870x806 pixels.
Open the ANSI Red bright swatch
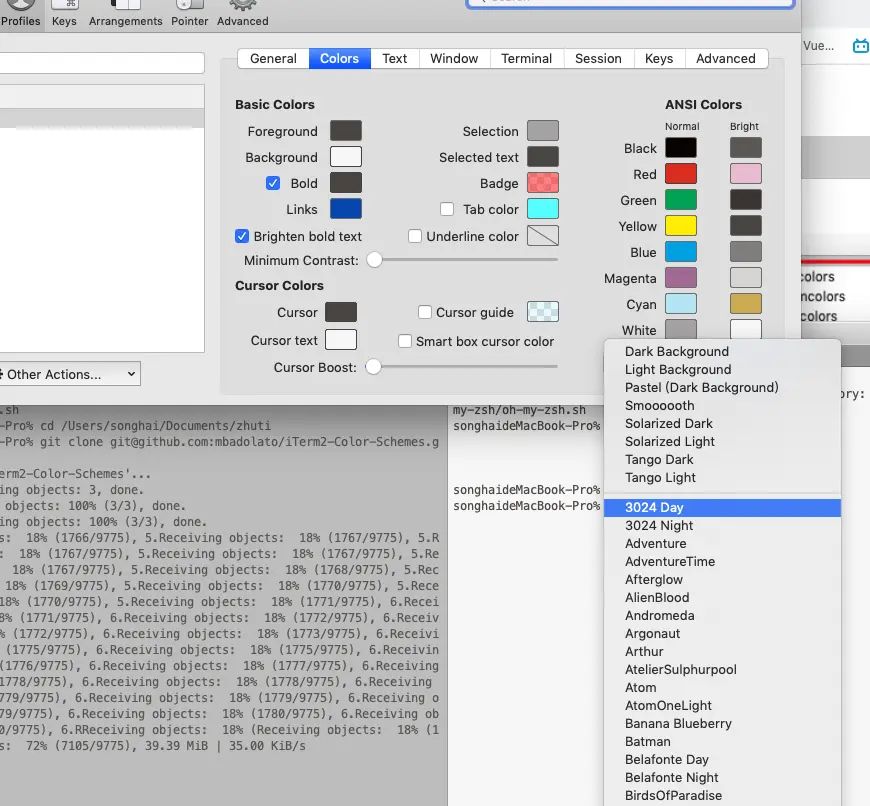[x=746, y=174]
